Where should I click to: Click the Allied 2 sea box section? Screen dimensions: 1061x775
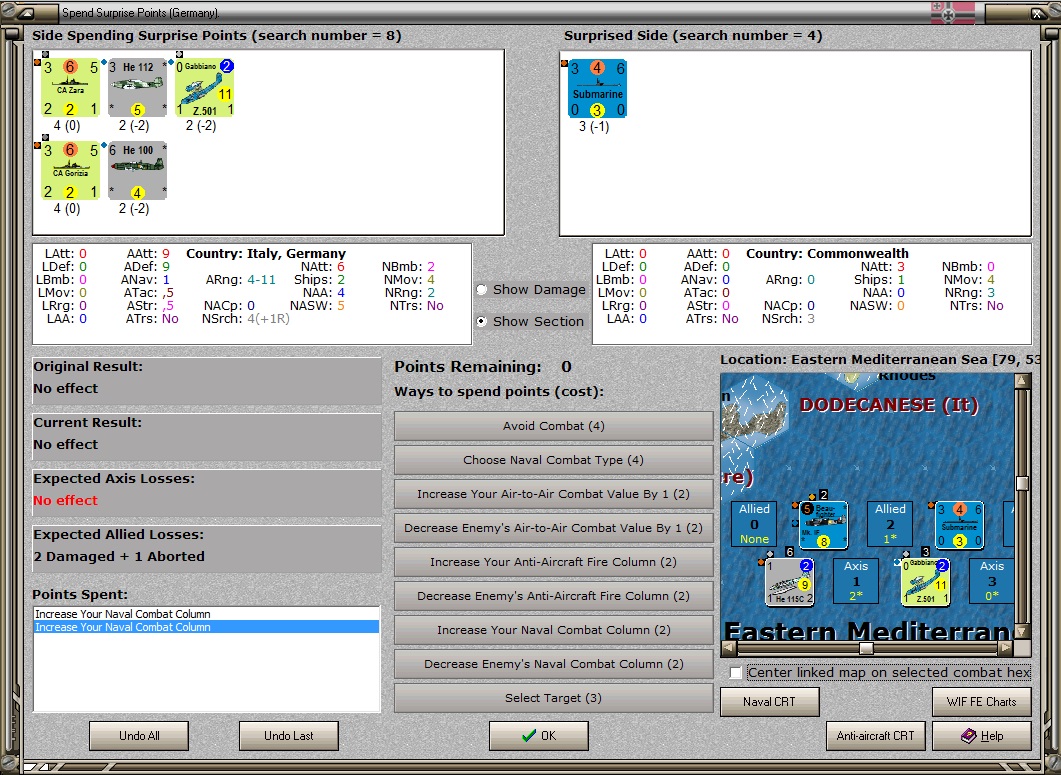pyautogui.click(x=890, y=524)
